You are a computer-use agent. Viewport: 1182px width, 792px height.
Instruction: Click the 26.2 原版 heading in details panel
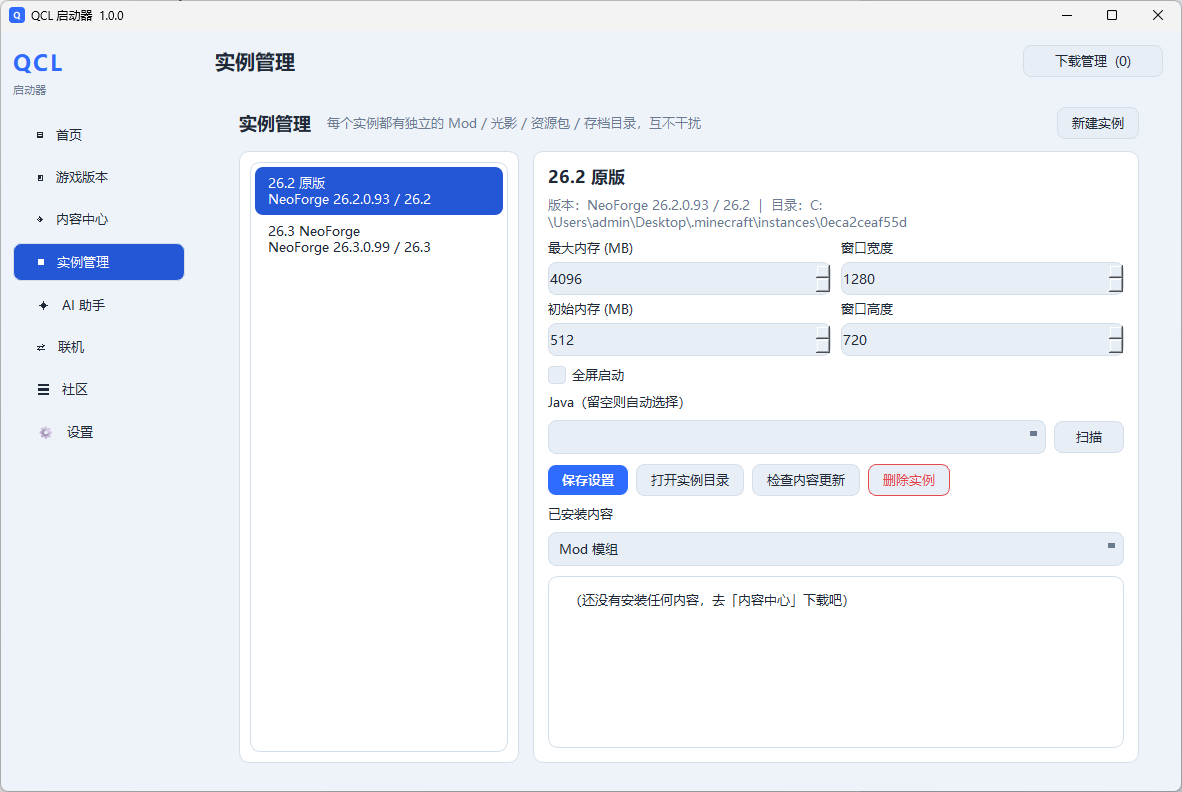tap(586, 177)
